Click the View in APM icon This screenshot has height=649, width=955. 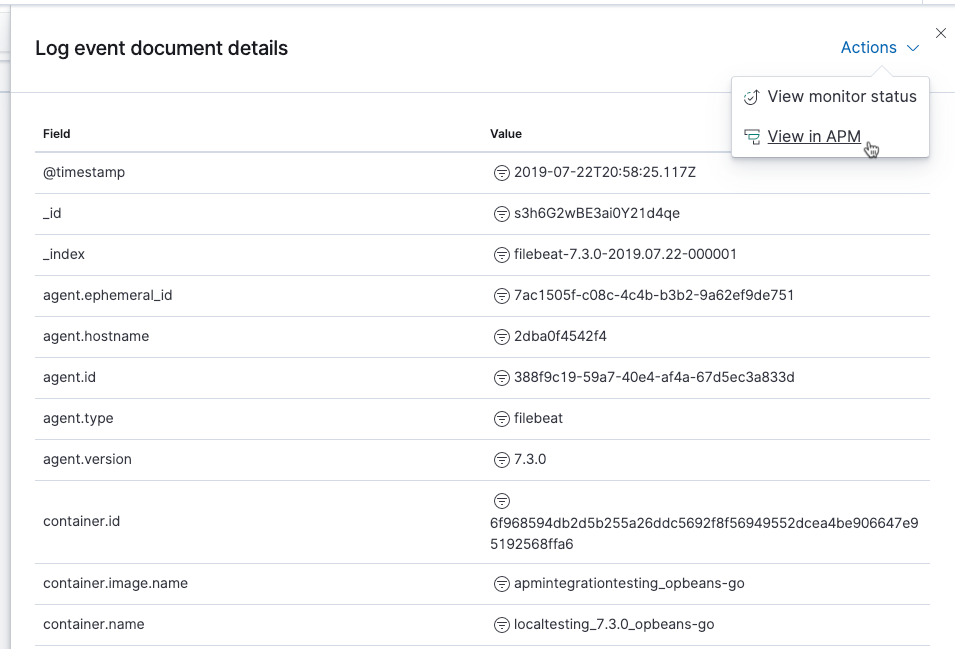click(752, 137)
